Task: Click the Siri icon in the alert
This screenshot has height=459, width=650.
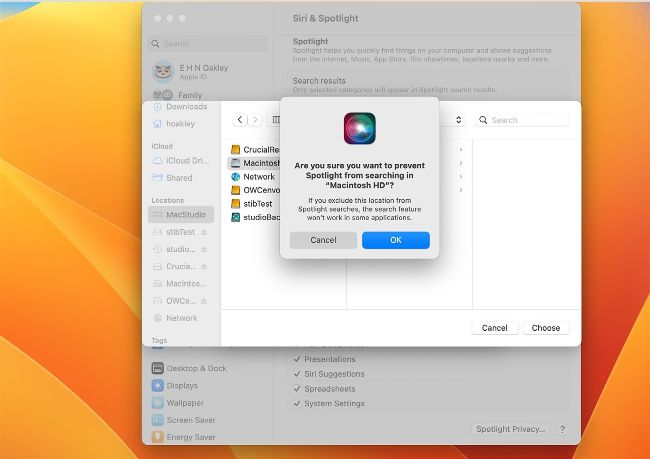Action: click(x=359, y=128)
